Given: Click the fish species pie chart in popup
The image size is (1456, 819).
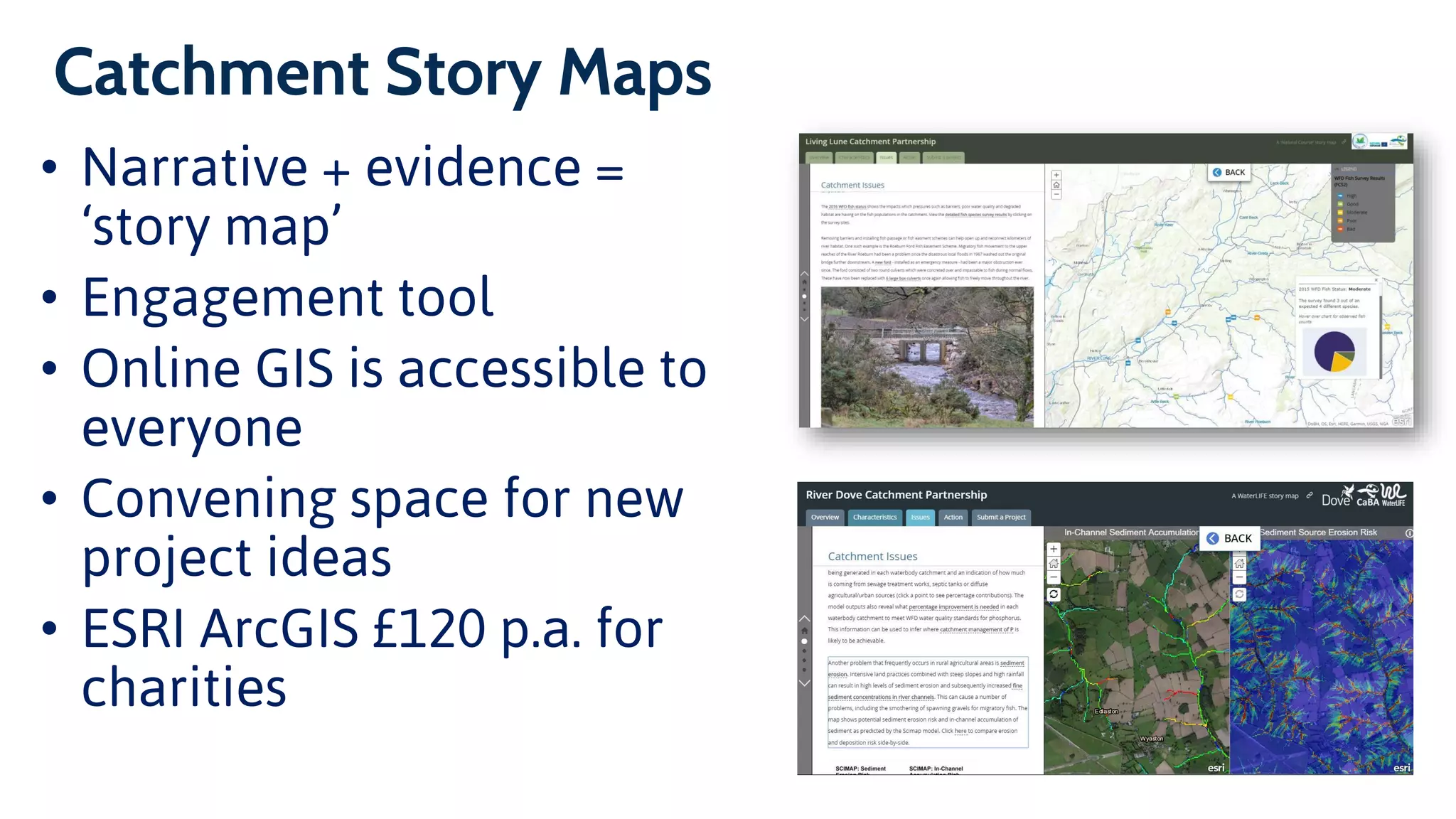Looking at the screenshot, I should pos(1334,351).
